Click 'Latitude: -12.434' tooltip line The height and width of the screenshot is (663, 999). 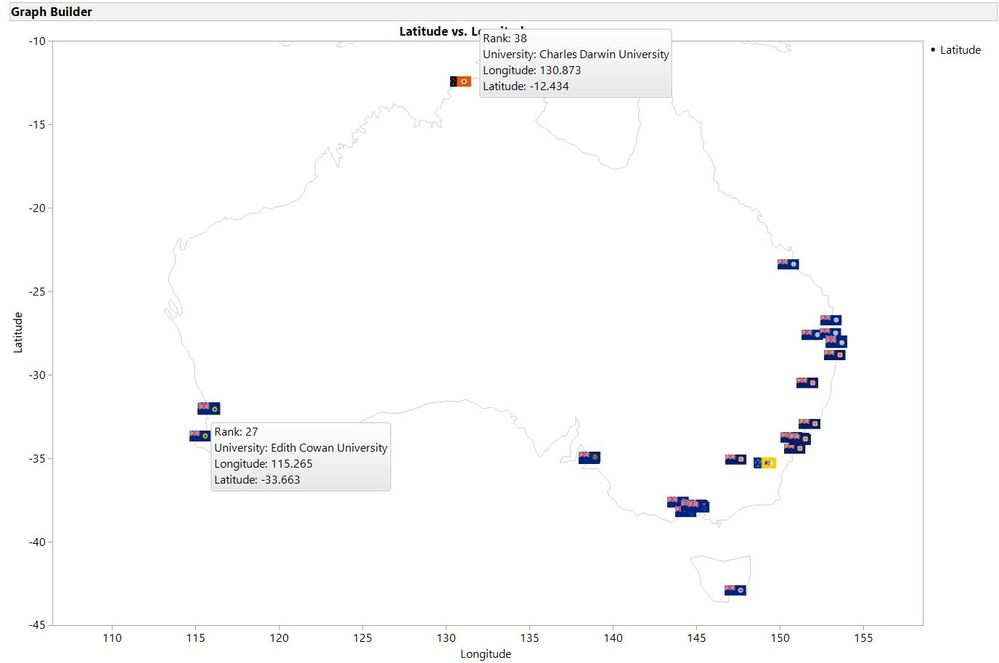526,86
